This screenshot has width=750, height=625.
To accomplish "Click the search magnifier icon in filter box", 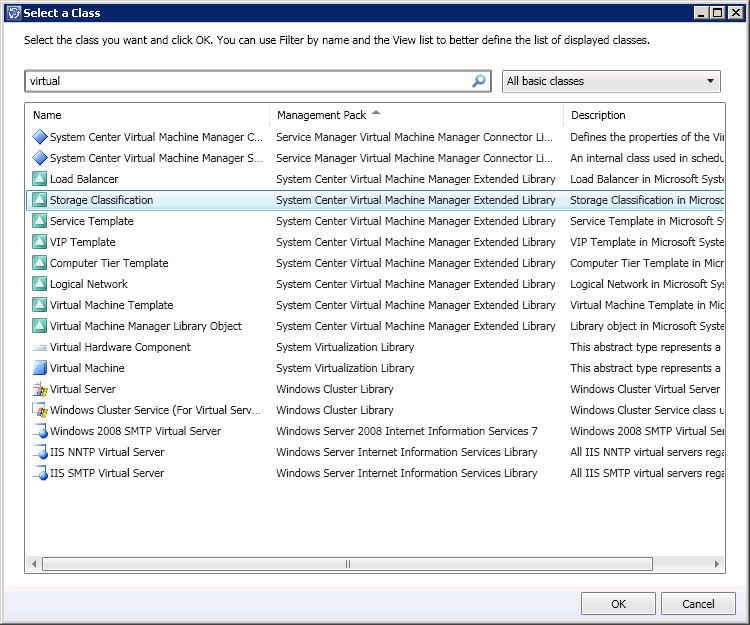I will tap(479, 81).
